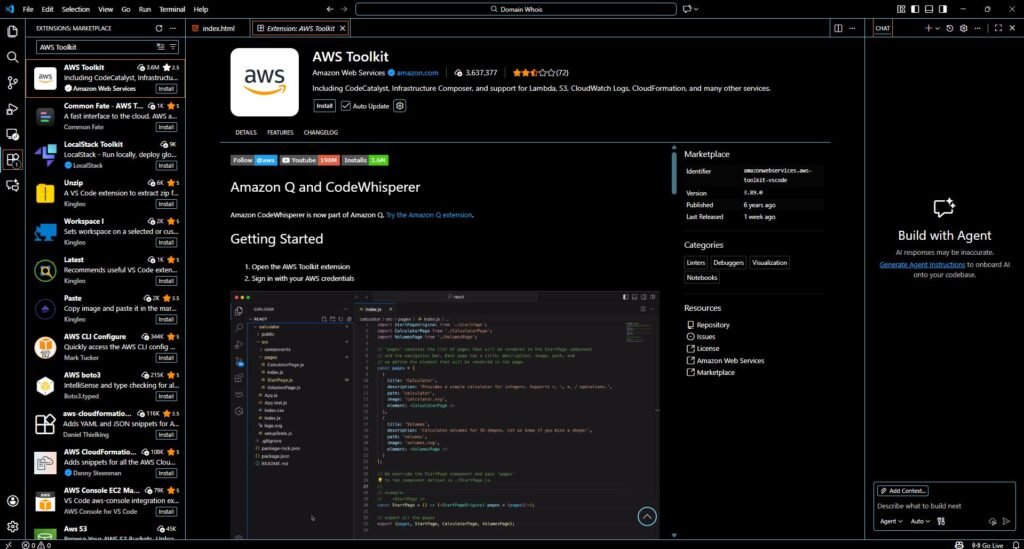Toggle primary side bar visibility
1024x549 pixels.
coord(915,9)
